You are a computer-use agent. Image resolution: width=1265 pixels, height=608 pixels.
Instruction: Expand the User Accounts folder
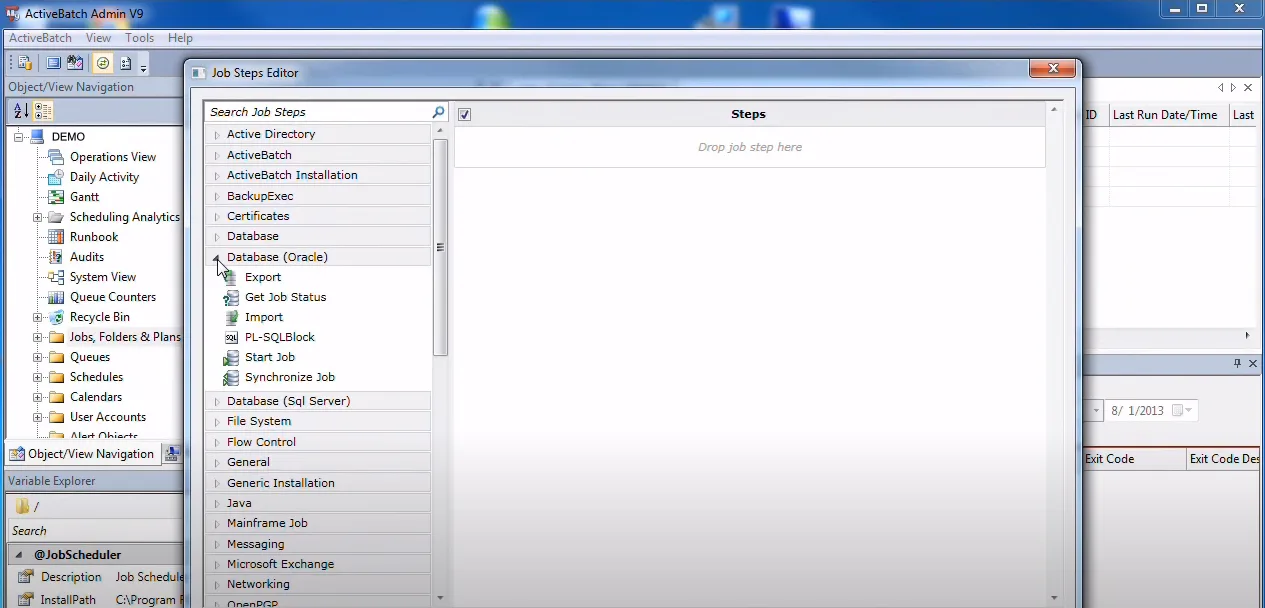(38, 417)
